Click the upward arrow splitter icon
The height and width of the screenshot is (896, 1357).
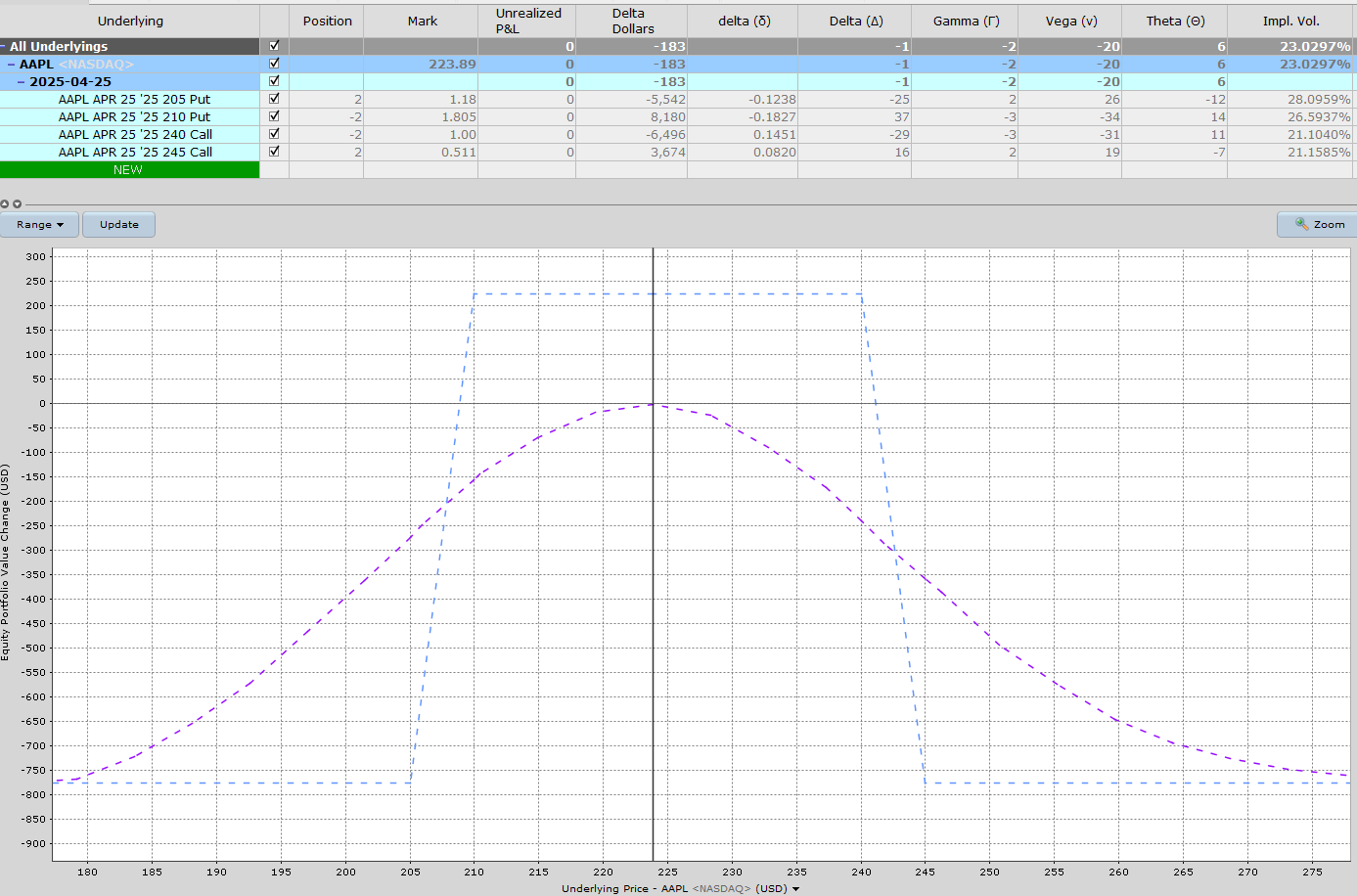[5, 203]
